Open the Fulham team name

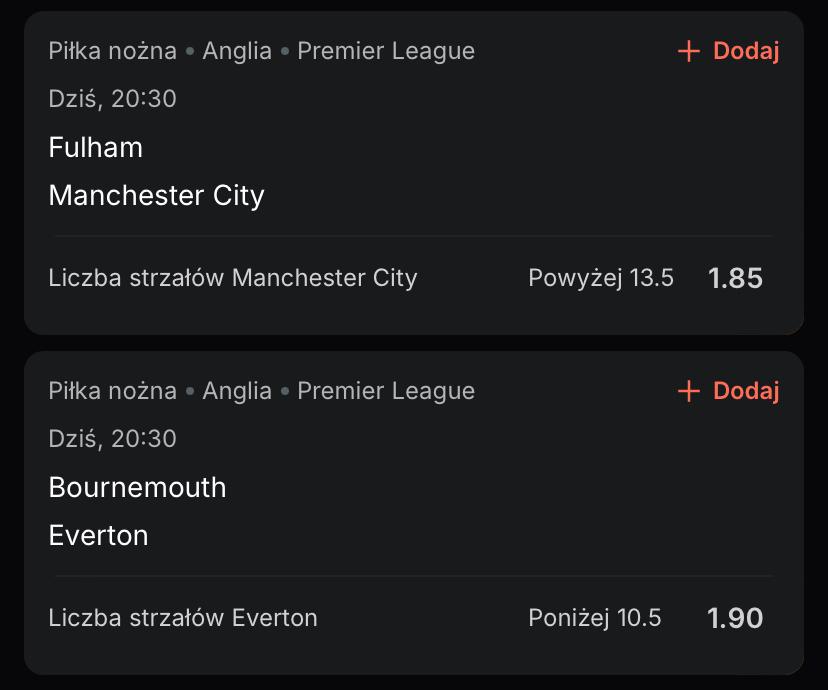tap(96, 148)
